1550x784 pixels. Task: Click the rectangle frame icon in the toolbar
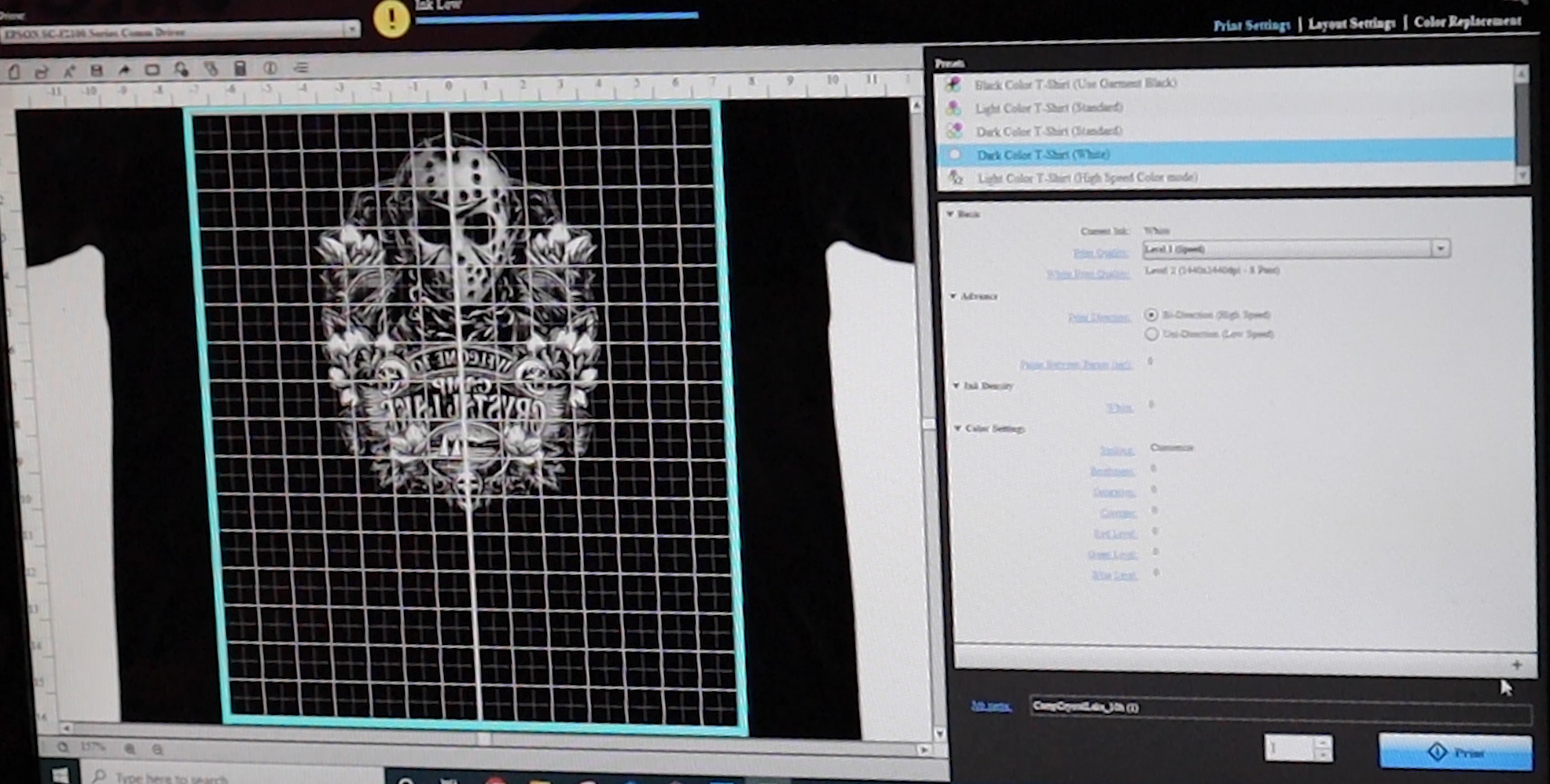[152, 70]
